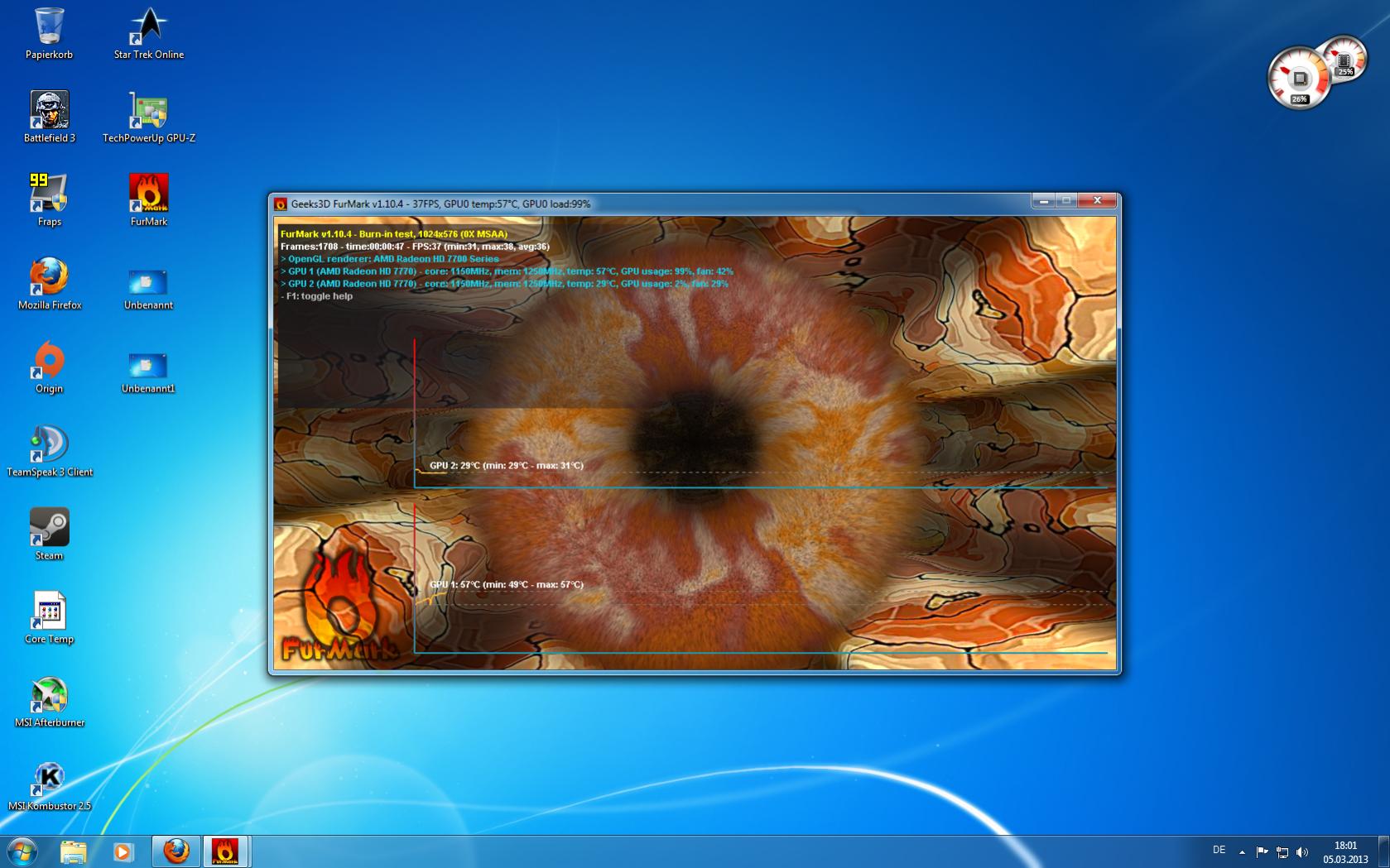Select the FurMark desktop shortcut
1390x868 pixels.
click(149, 200)
